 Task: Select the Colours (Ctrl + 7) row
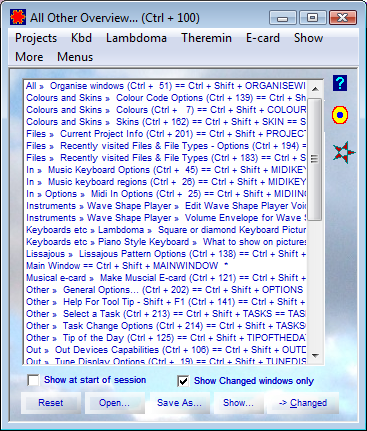pyautogui.click(x=166, y=110)
